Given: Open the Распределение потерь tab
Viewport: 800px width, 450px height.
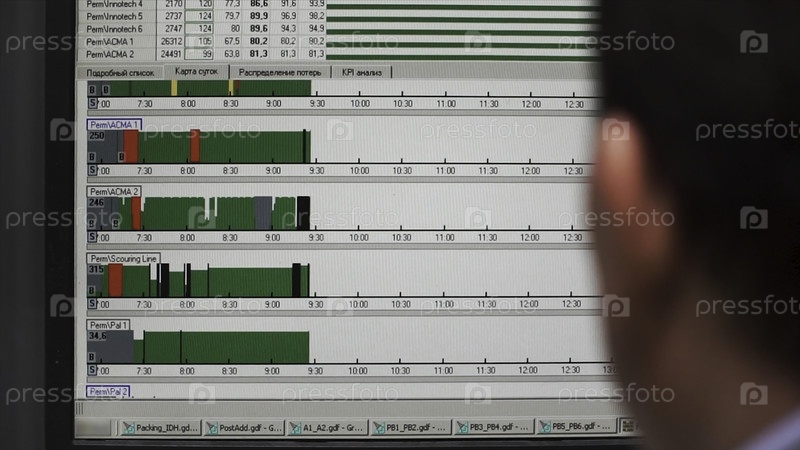Looking at the screenshot, I should pos(281,73).
